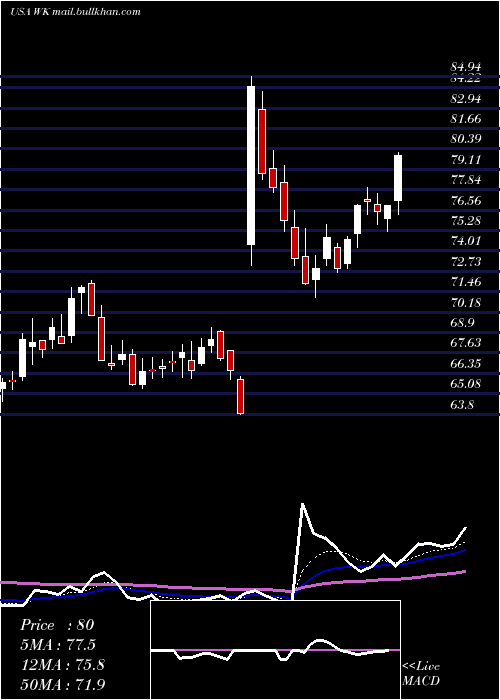Click the '12MA : 75.8' readout
This screenshot has height=700, width=500.
coord(62,665)
